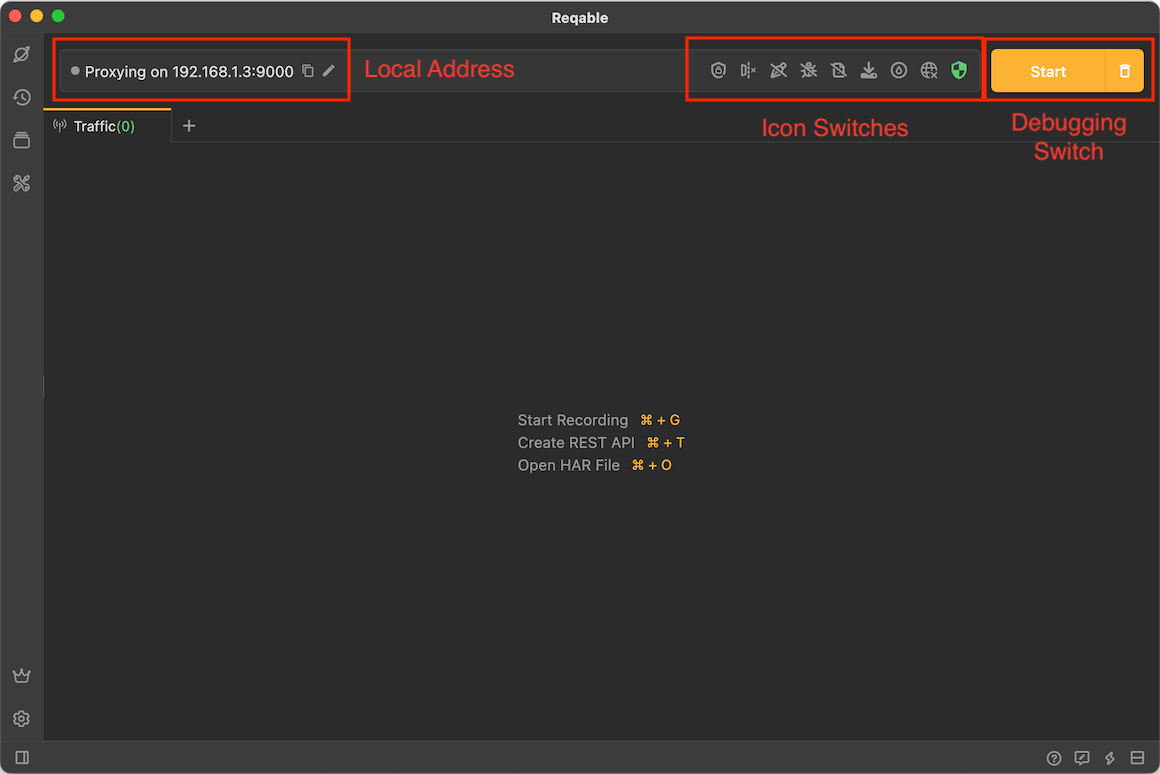
Task: Click the lightning bolt status bar icon
Action: click(1110, 758)
